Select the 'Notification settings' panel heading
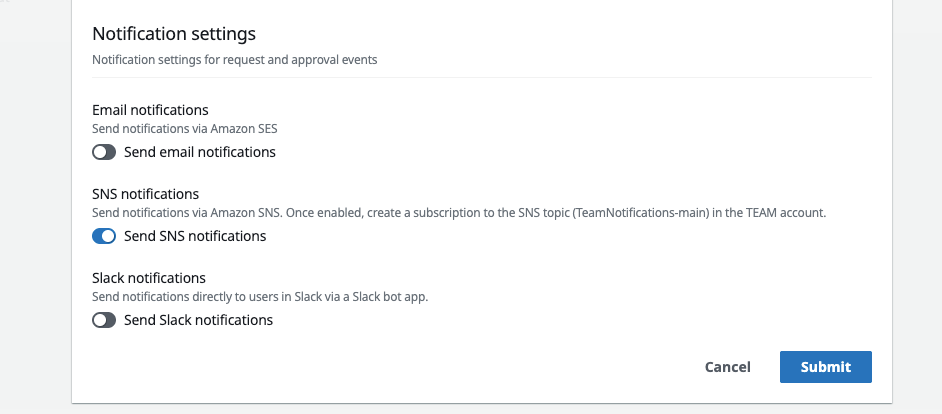The image size is (942, 414). click(x=174, y=34)
